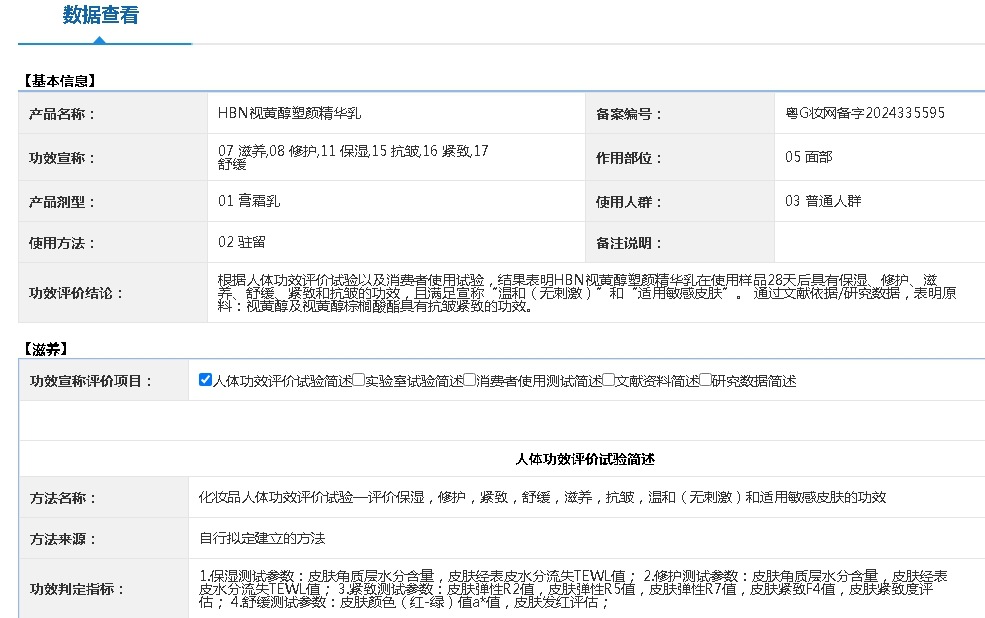Click the 备案编号 label
Viewport: 985px width, 618px height.
tap(629, 114)
